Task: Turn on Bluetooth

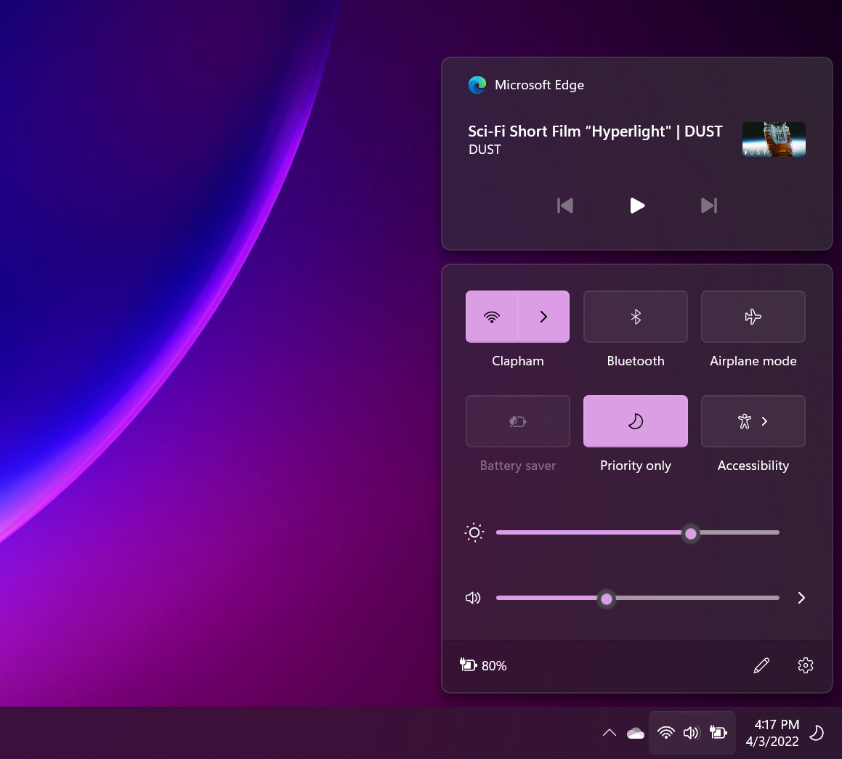Action: pyautogui.click(x=635, y=317)
